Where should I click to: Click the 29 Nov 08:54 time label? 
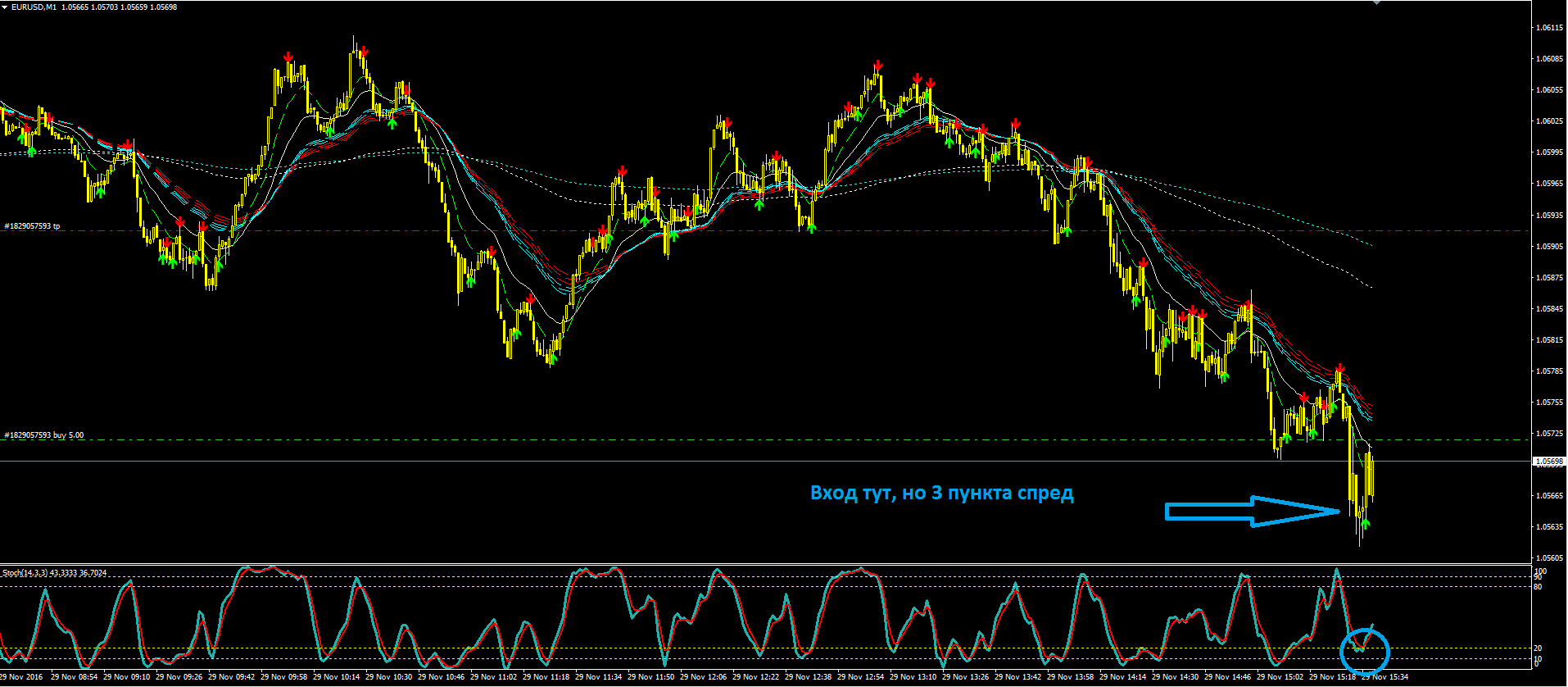74,677
